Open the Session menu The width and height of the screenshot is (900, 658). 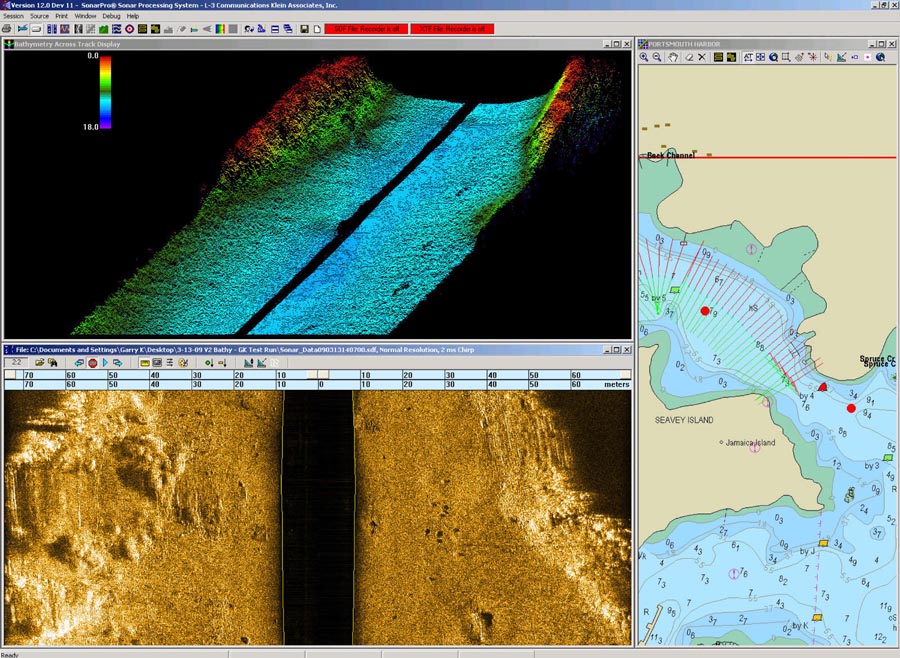13,16
